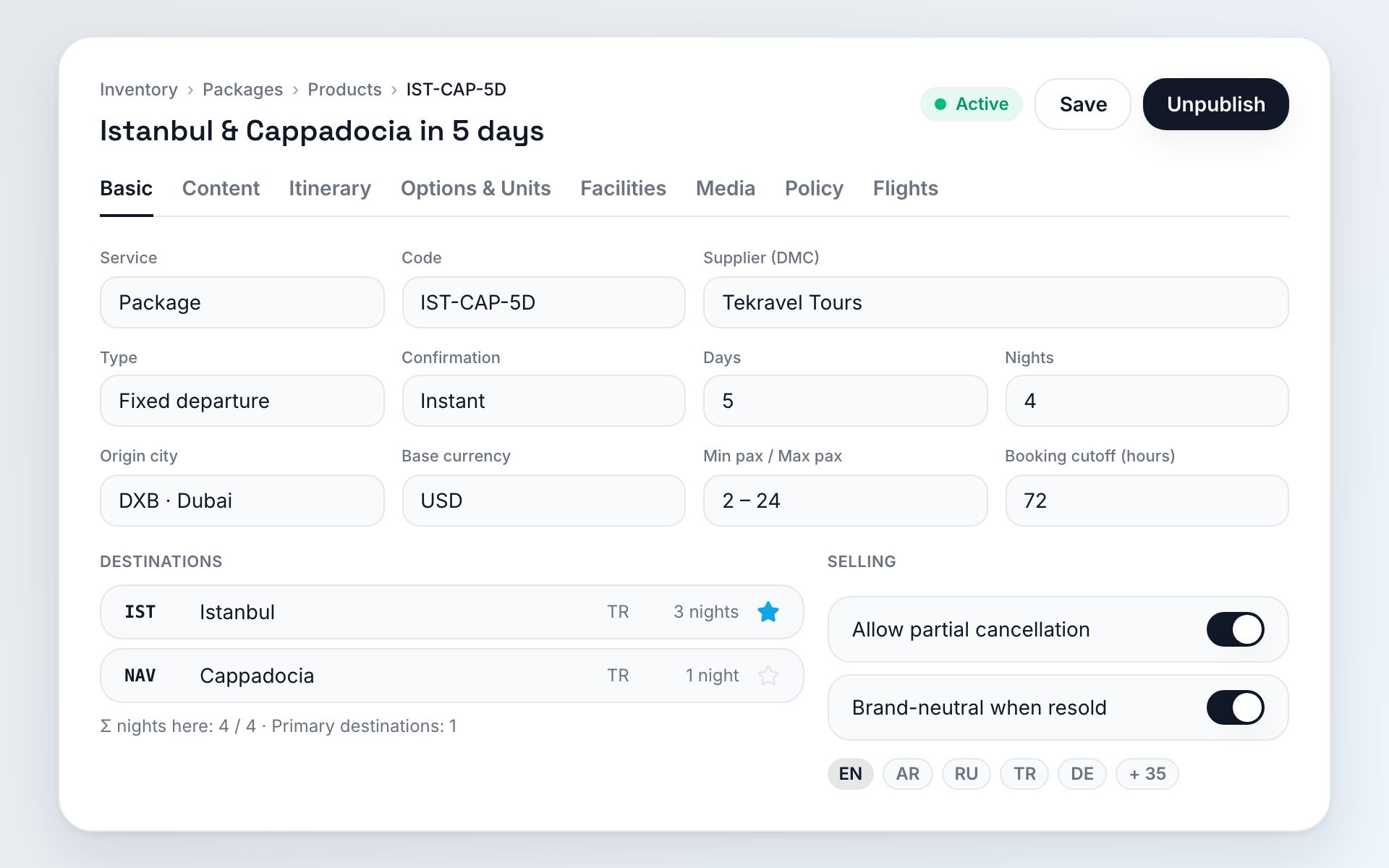Go to Packages in the breadcrumb
This screenshot has height=868, width=1389.
point(242,90)
